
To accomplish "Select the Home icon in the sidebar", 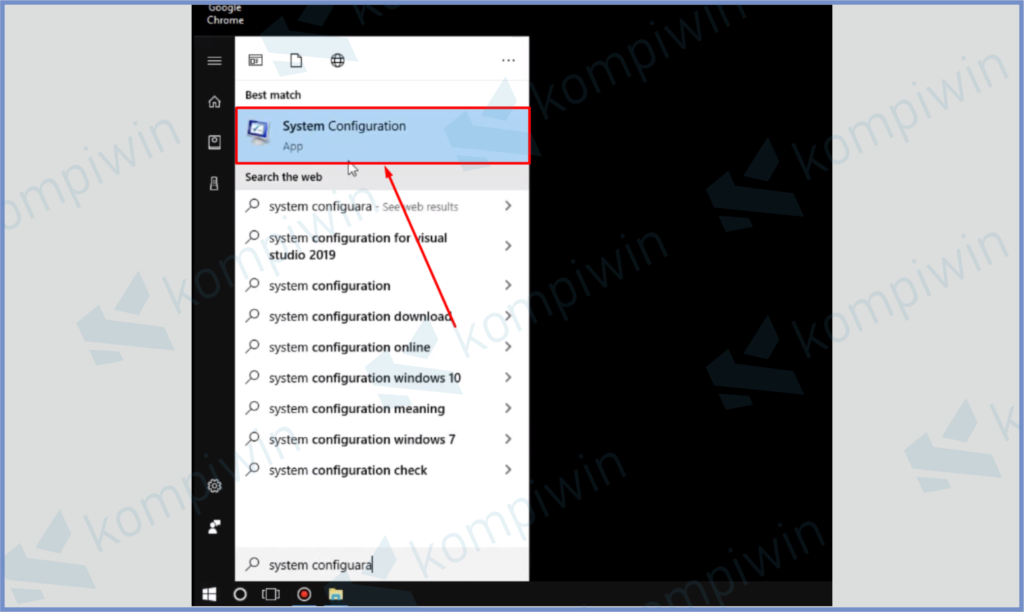I will [214, 101].
